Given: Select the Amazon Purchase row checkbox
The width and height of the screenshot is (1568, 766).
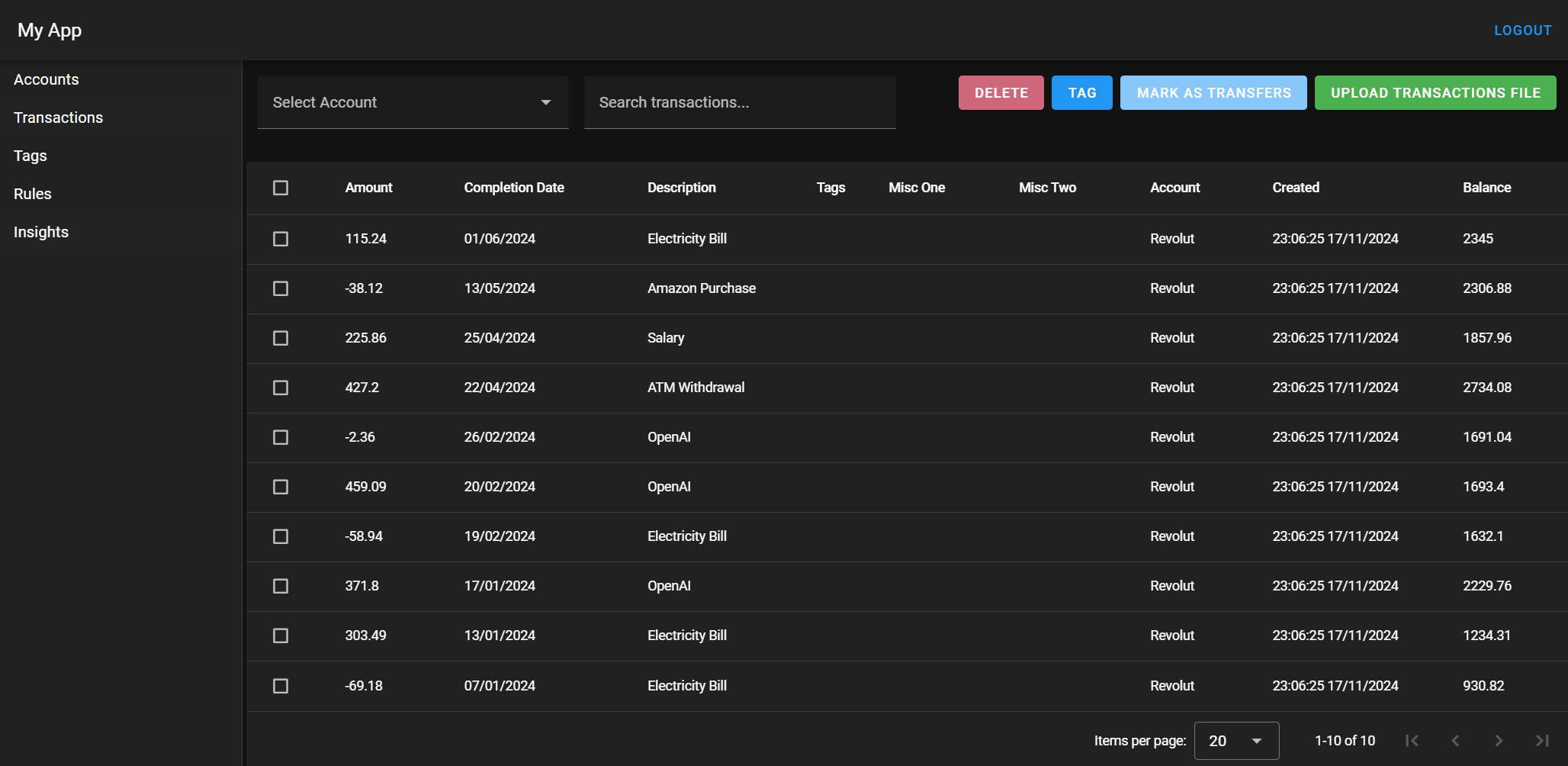Looking at the screenshot, I should coord(281,288).
